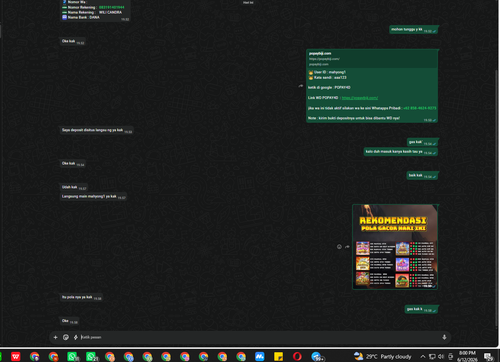Select the 'Langsung main mahyong1 ya kak' message
Image resolution: width=500 pixels, height=362 pixels.
[x=93, y=197]
